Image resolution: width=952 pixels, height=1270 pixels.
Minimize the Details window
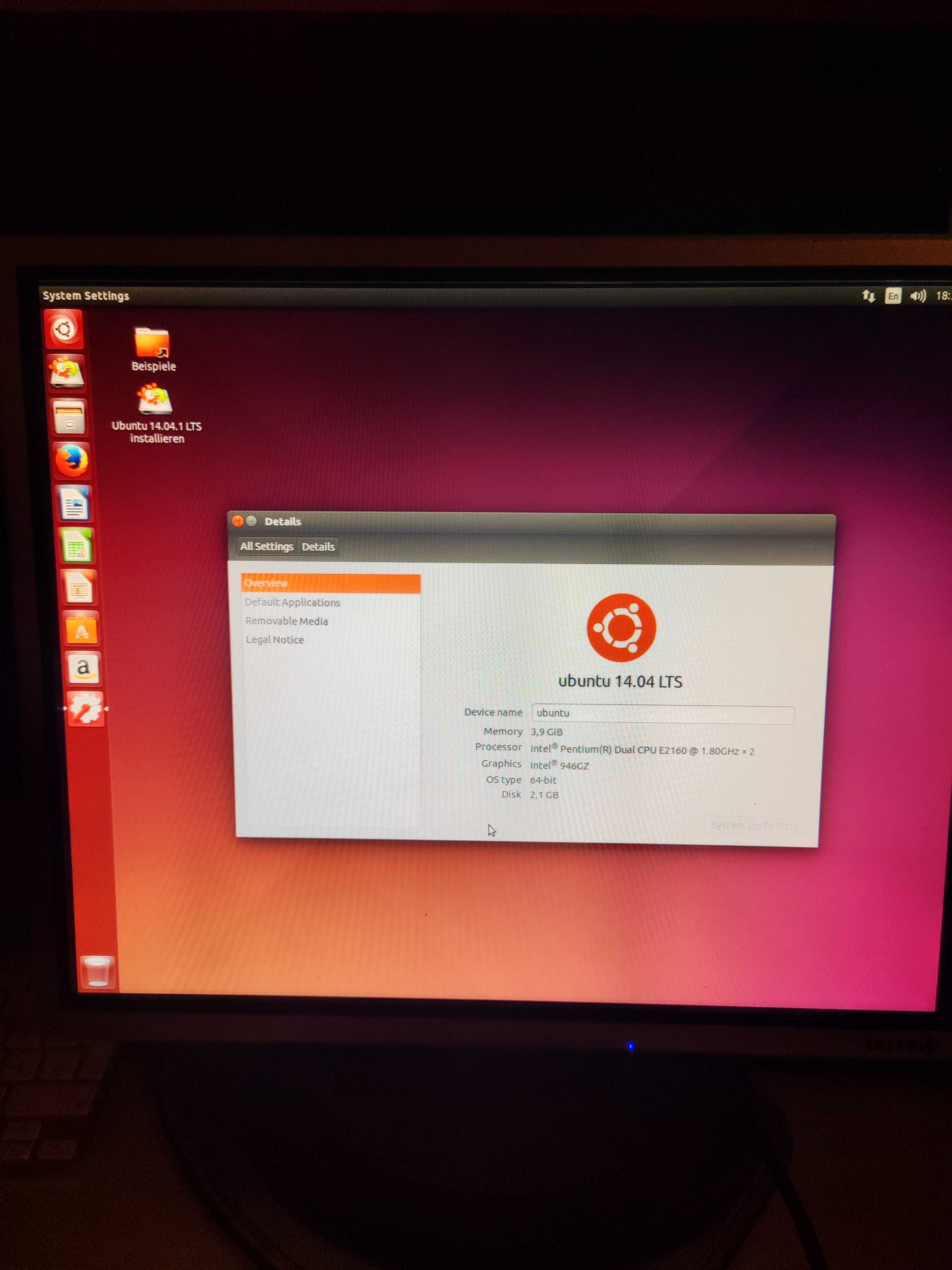(x=251, y=521)
